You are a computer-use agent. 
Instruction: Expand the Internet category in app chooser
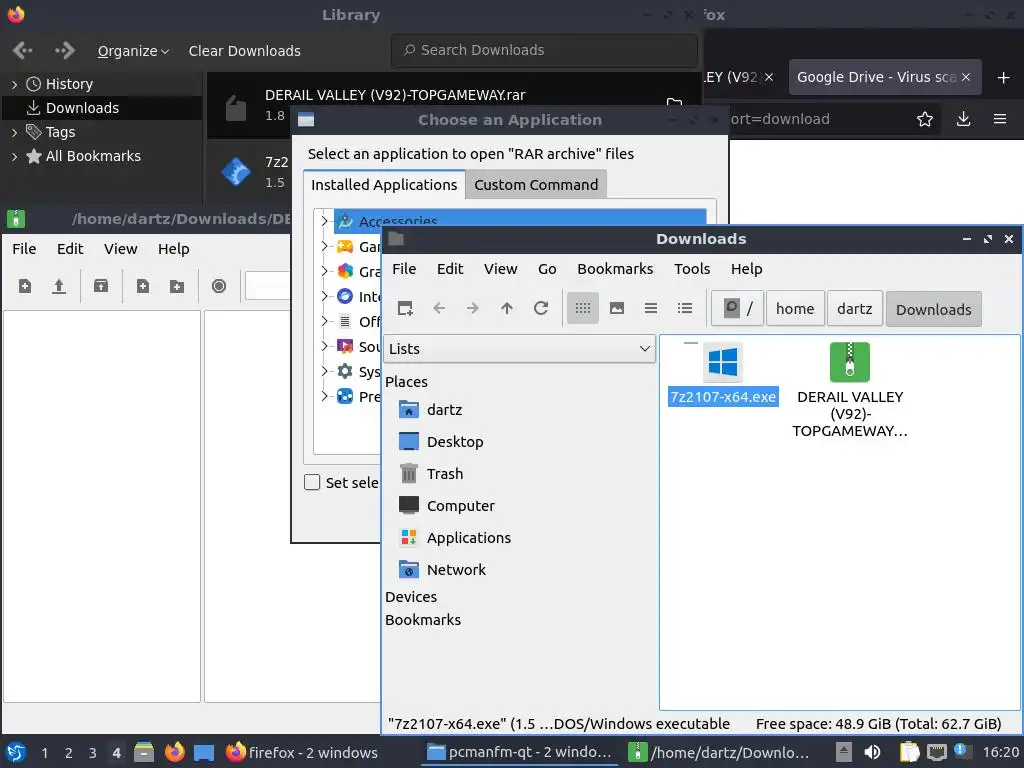[x=325, y=296]
